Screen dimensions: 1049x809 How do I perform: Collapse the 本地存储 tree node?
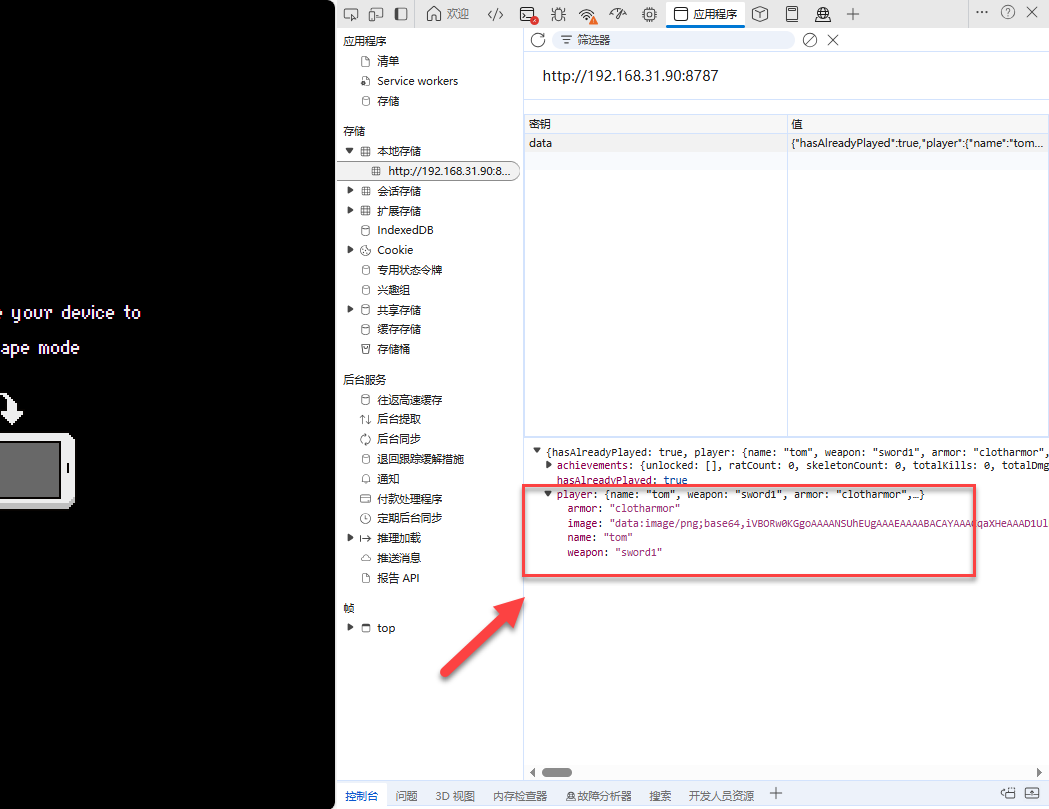click(349, 151)
